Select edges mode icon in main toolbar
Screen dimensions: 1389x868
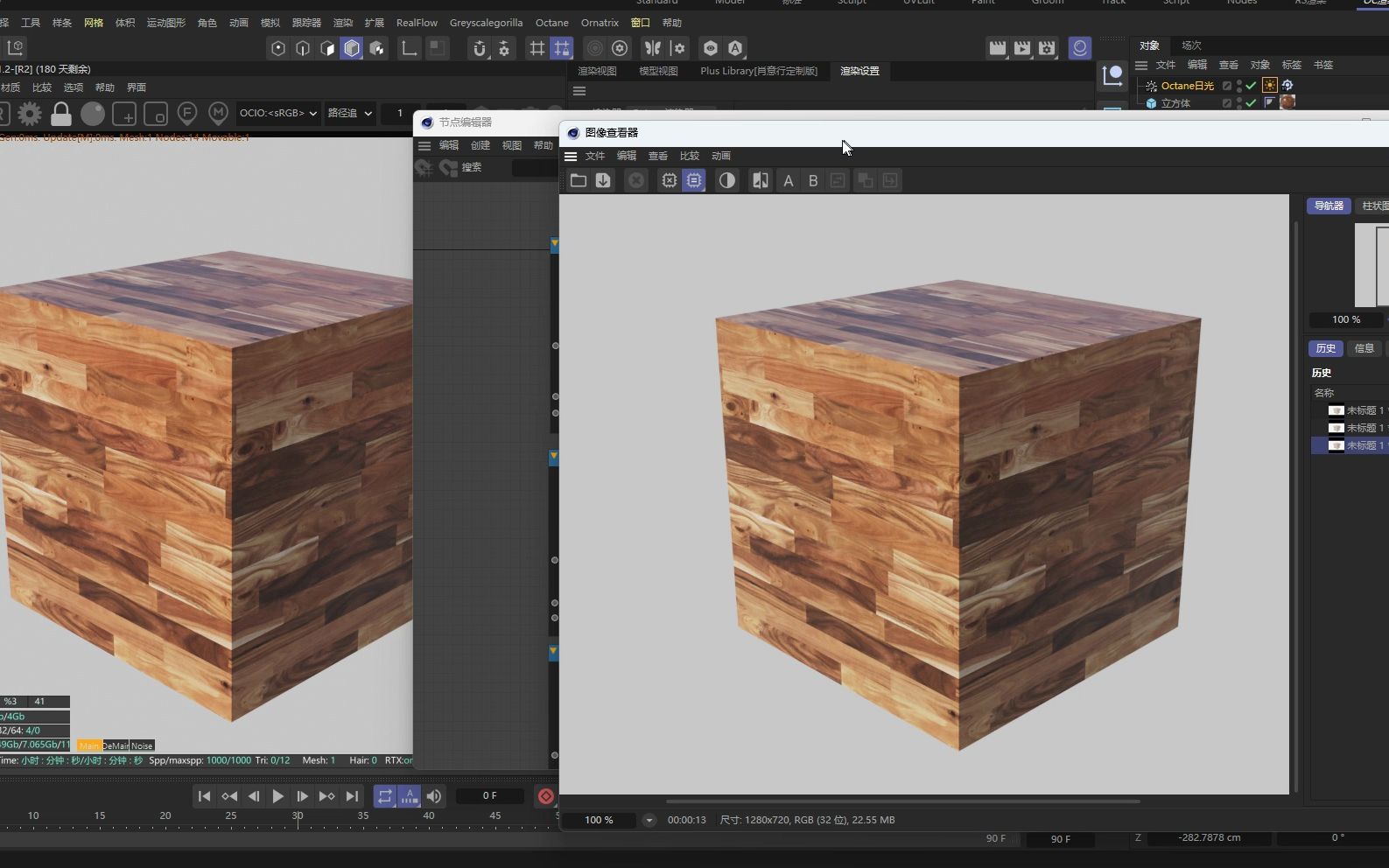303,48
